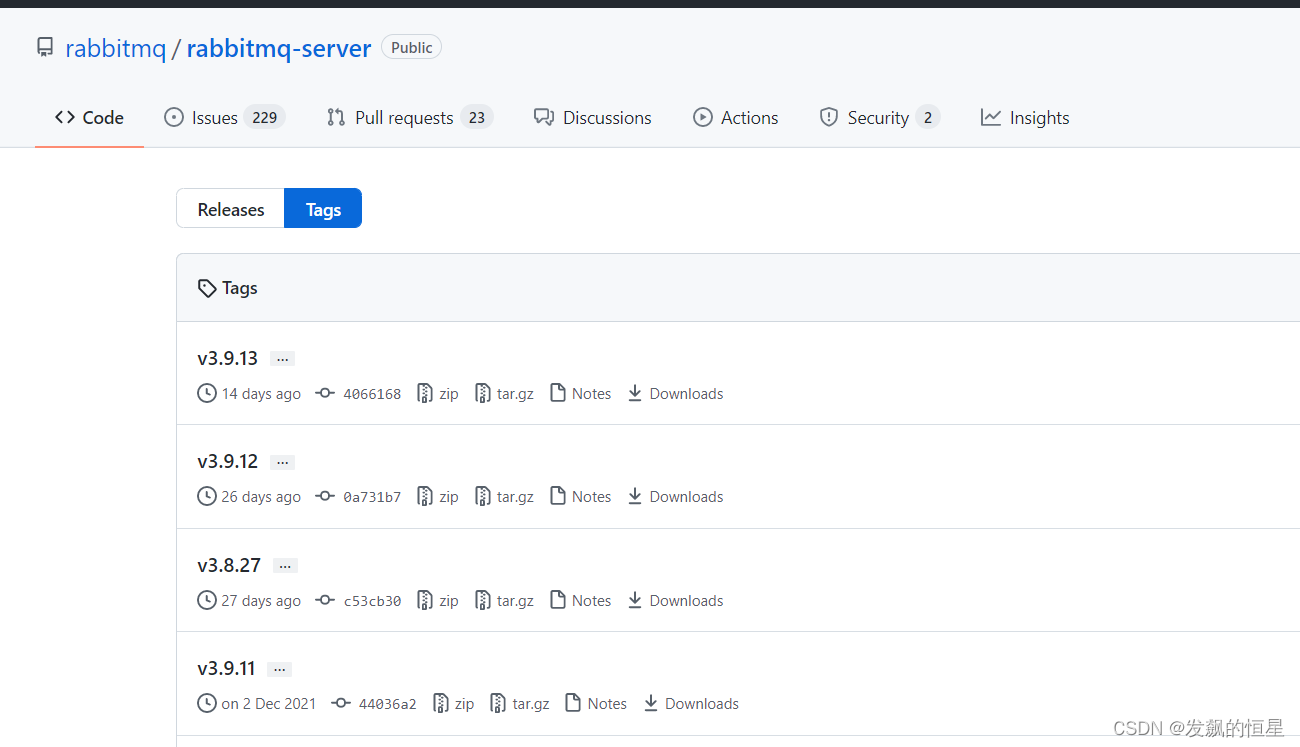This screenshot has width=1300, height=747.
Task: Click the clock icon beside 27 days ago
Action: click(x=207, y=600)
